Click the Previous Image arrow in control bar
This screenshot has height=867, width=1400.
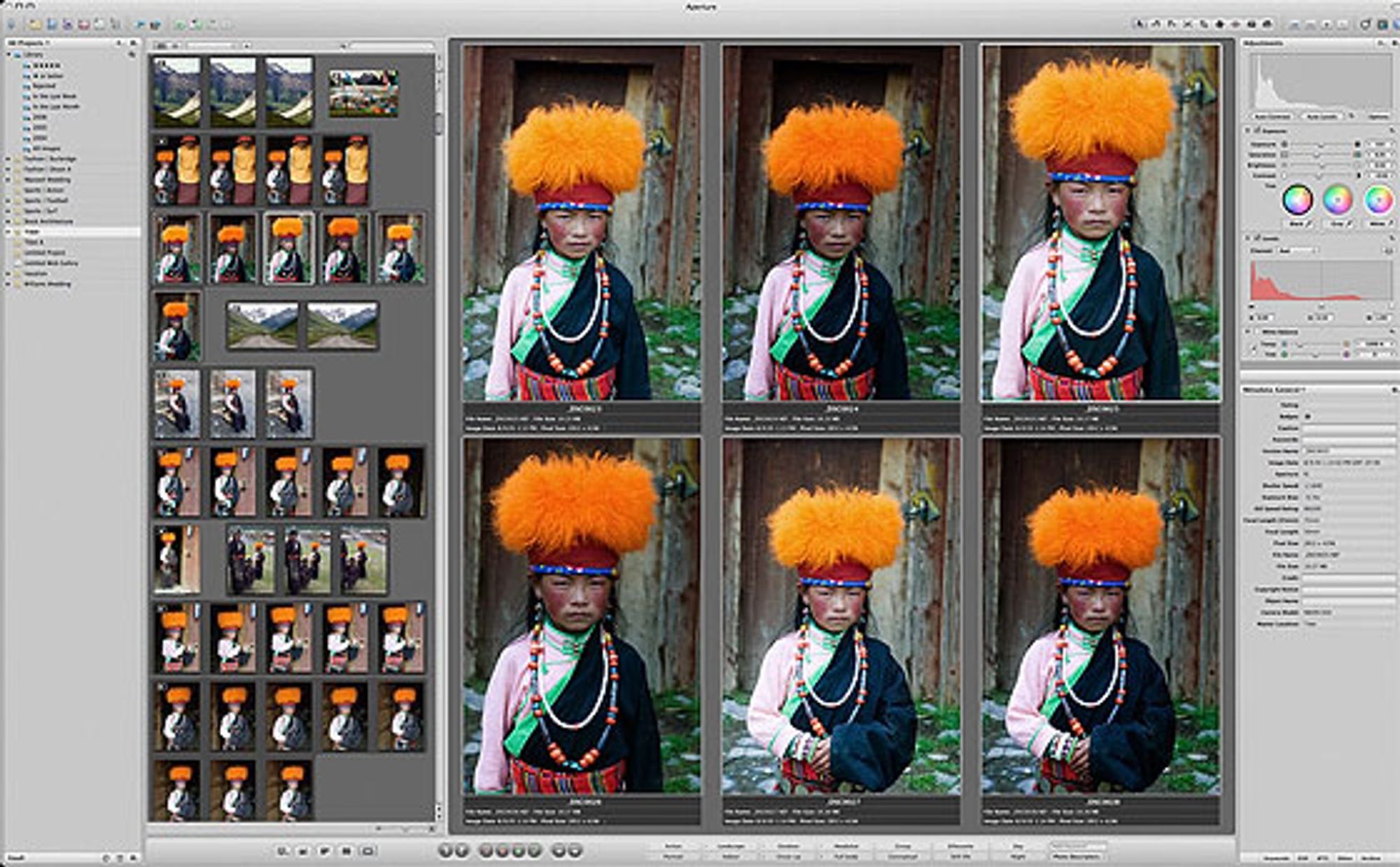558,850
